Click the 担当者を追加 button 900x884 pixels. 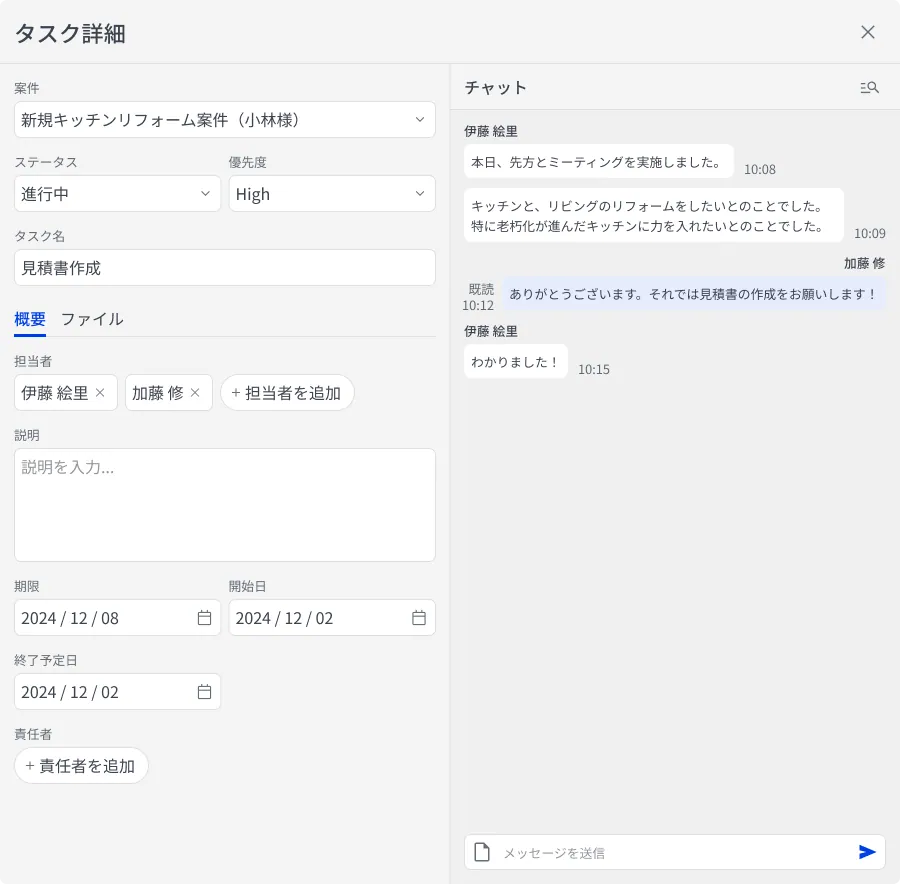(287, 393)
